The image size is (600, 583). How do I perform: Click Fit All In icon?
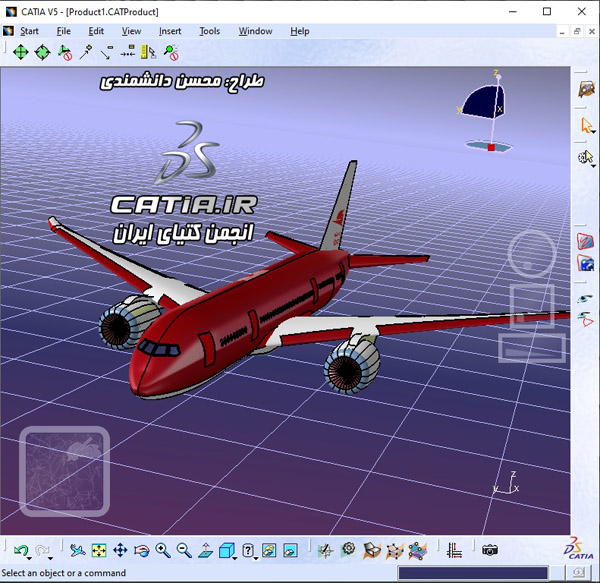point(99,550)
